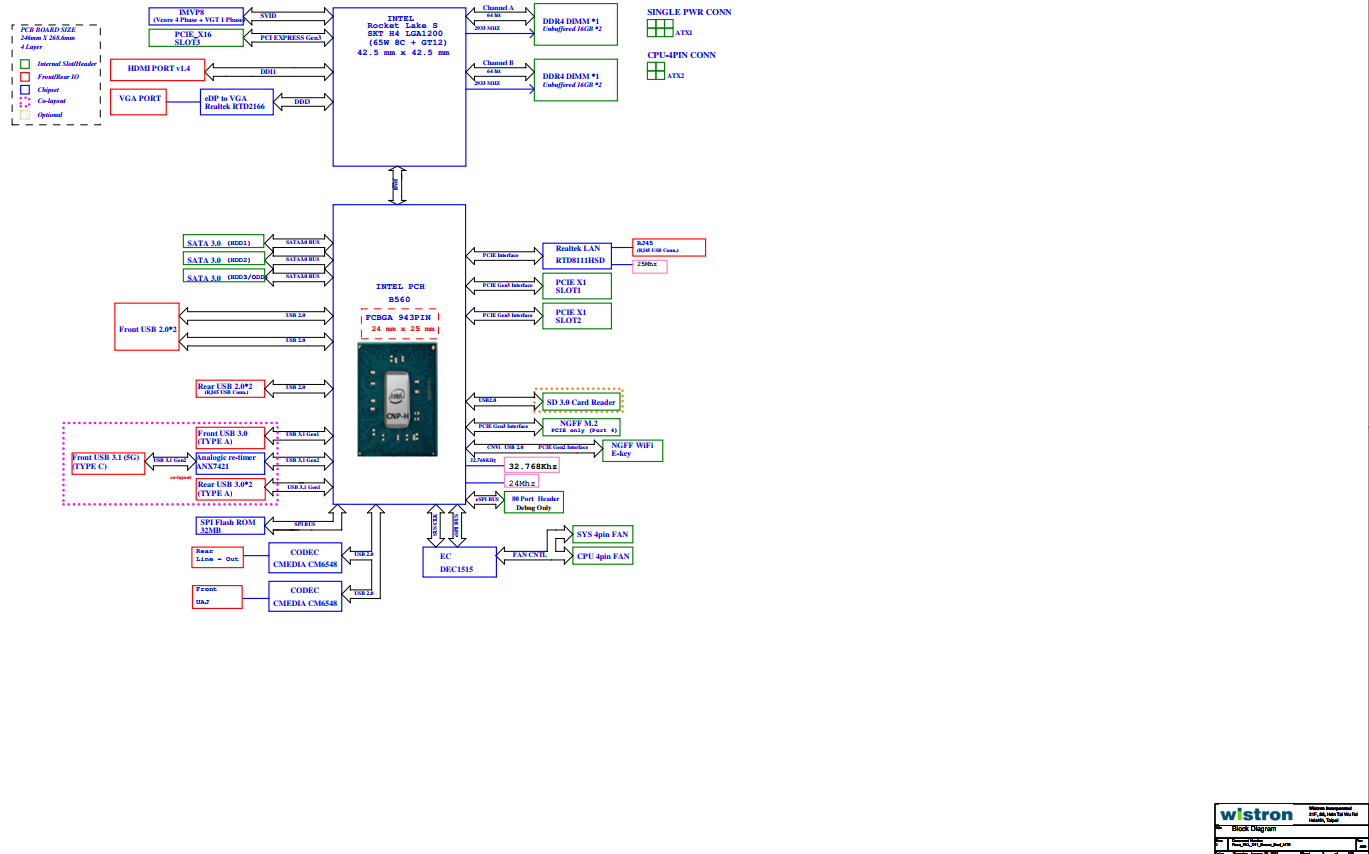Screen dimensions: 1369x854
Task: Select the SATA 3.0 (HDD2) block
Action: pos(224,259)
